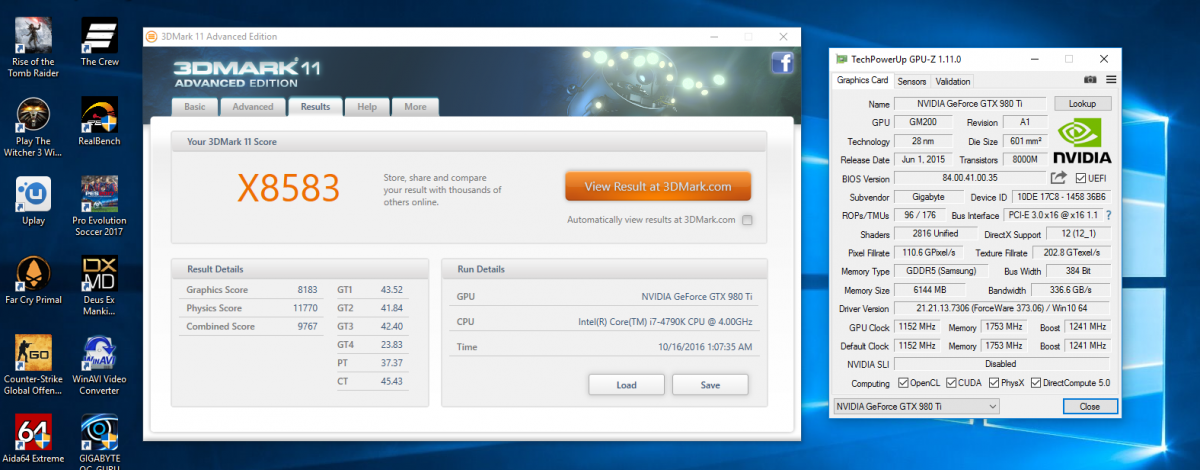
Task: Click CPU text Intel Core i7-4790K
Action: point(666,321)
